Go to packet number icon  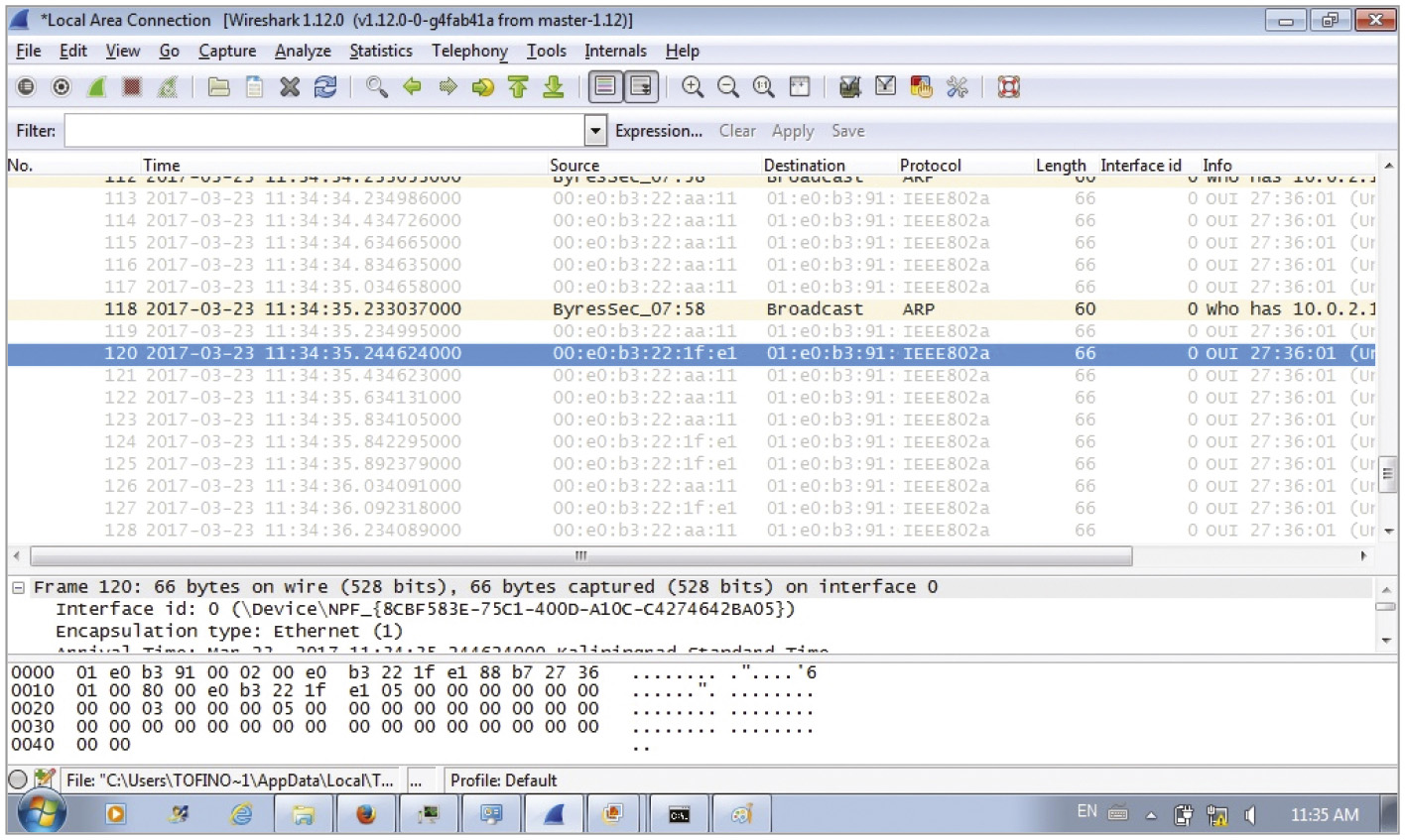[x=483, y=87]
